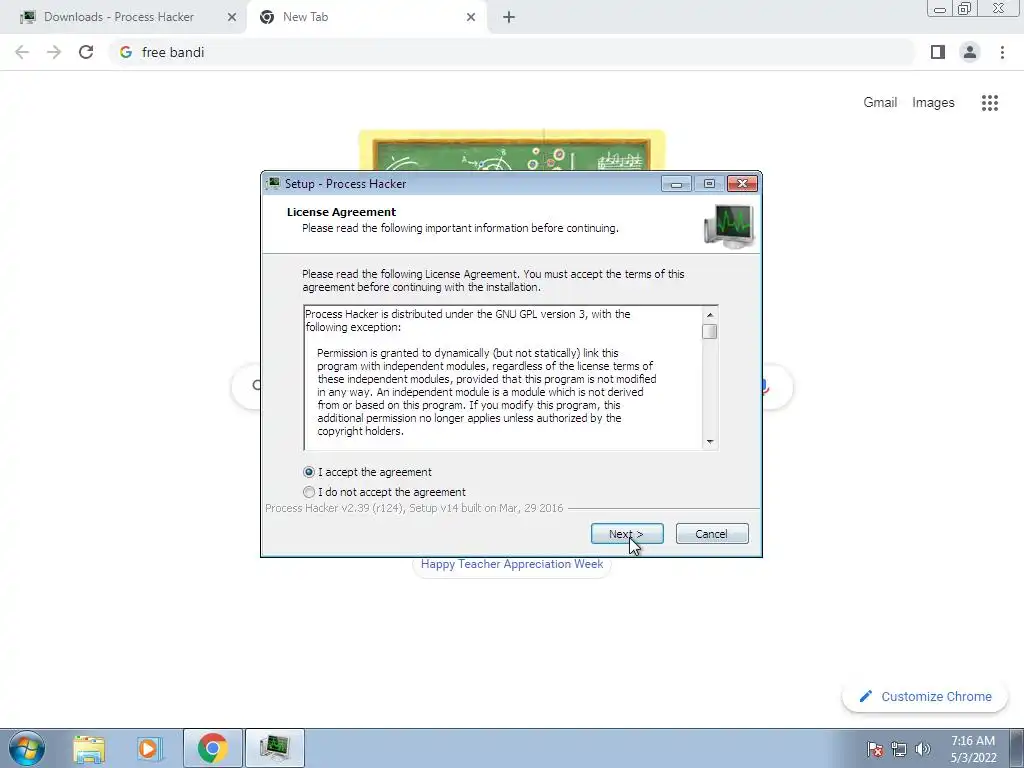The width and height of the screenshot is (1024, 768).
Task: Cancel the Process Hacker setup
Action: click(x=712, y=534)
